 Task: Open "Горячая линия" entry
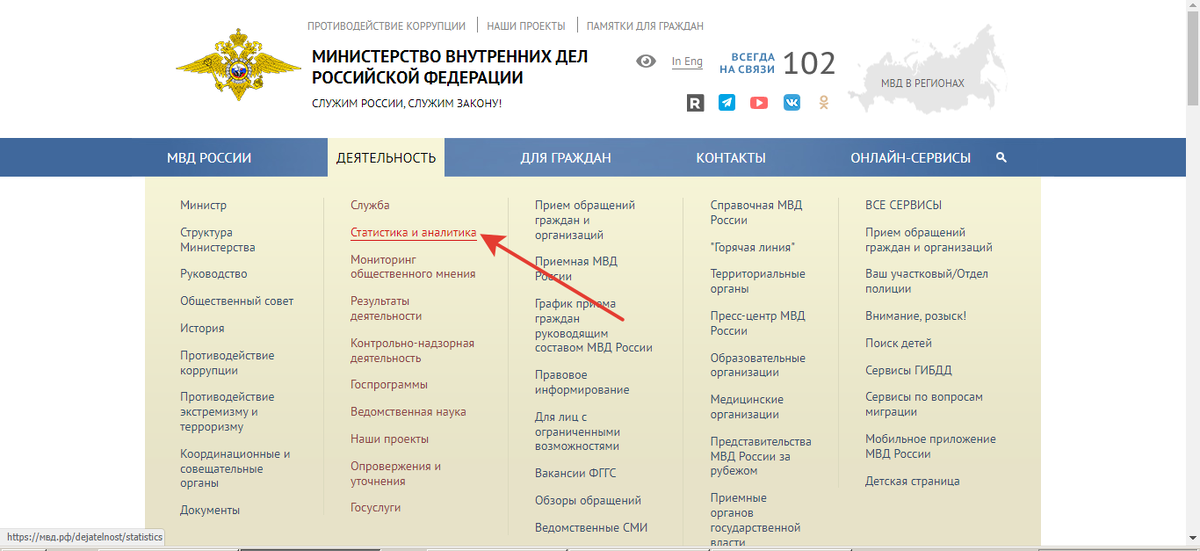tap(753, 247)
